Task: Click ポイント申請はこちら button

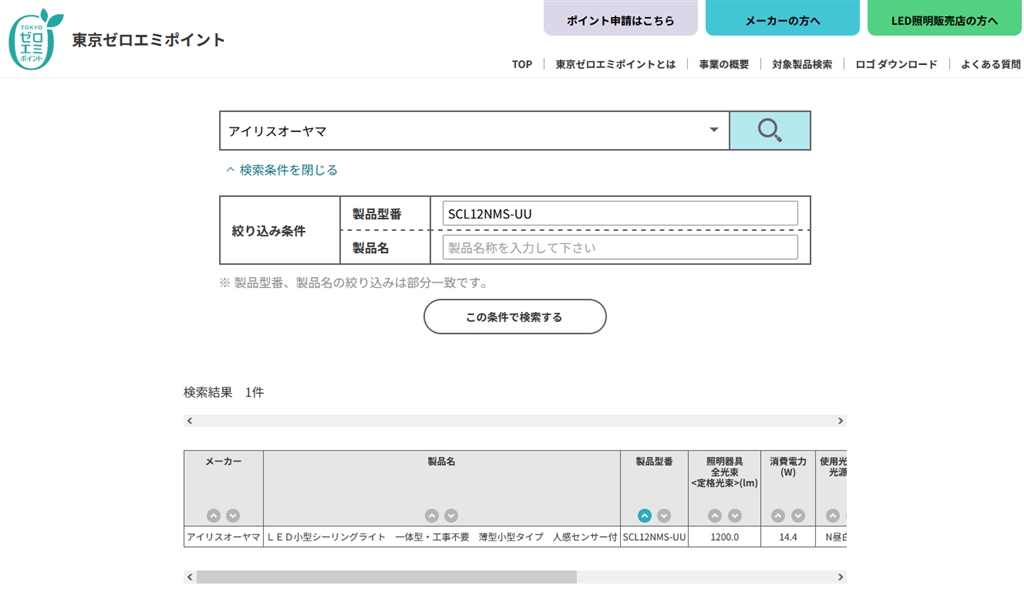Action: [x=620, y=18]
